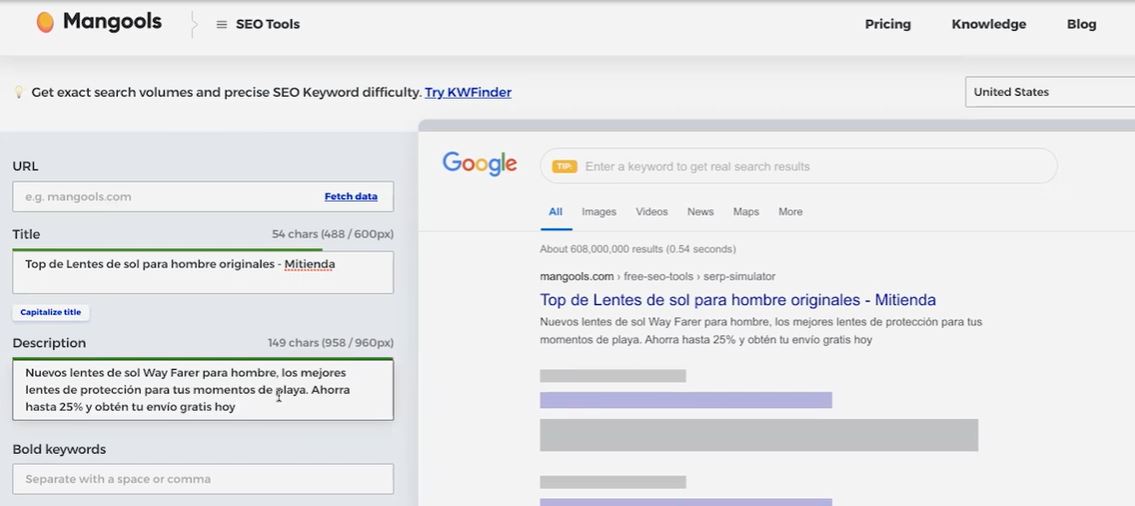Select the News tab
The image size is (1135, 506).
(700, 212)
